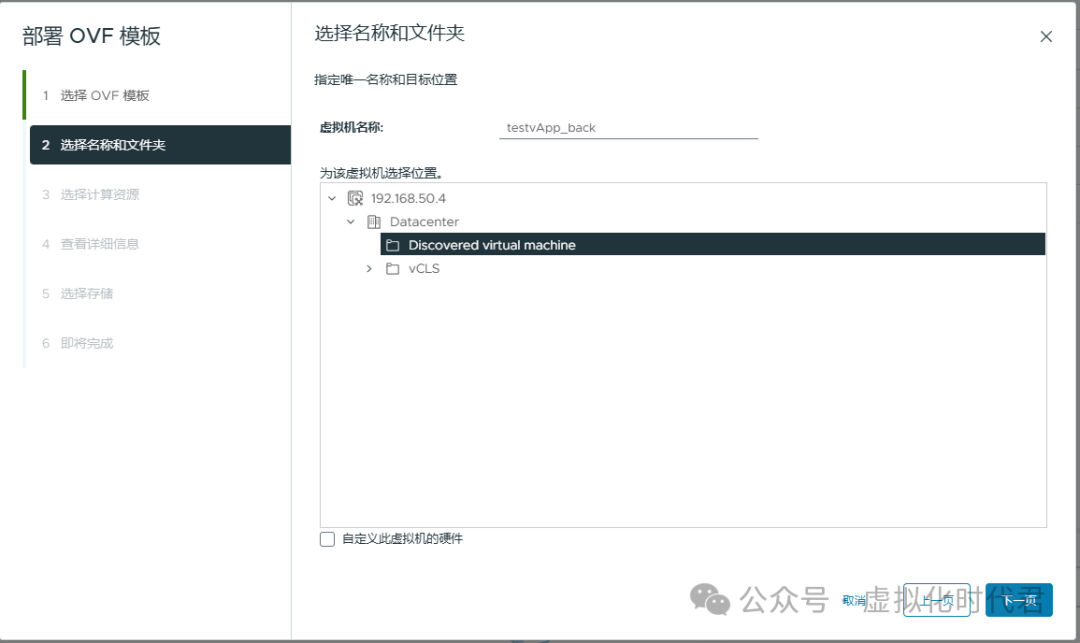Click the vCenter server icon beside 192.168.50.4
Screen dimensions: 1080x643
[354, 197]
